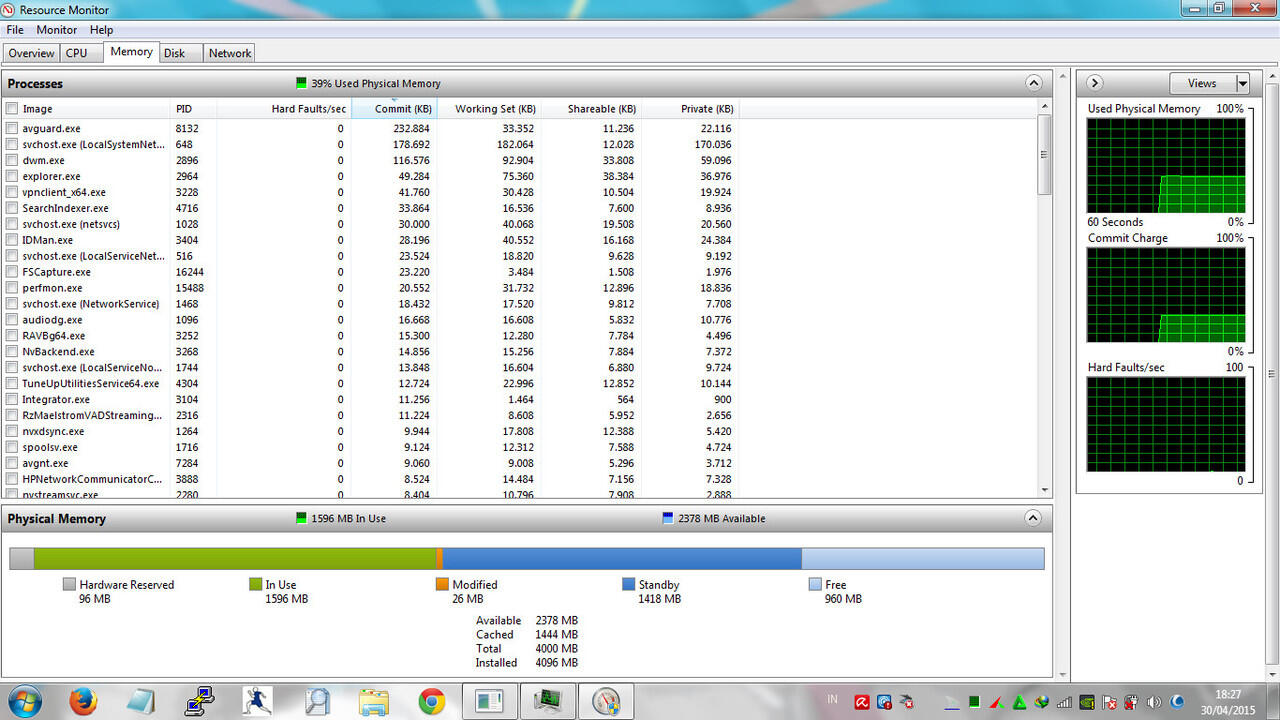Click the Views button
1280x720 pixels.
[x=1202, y=84]
